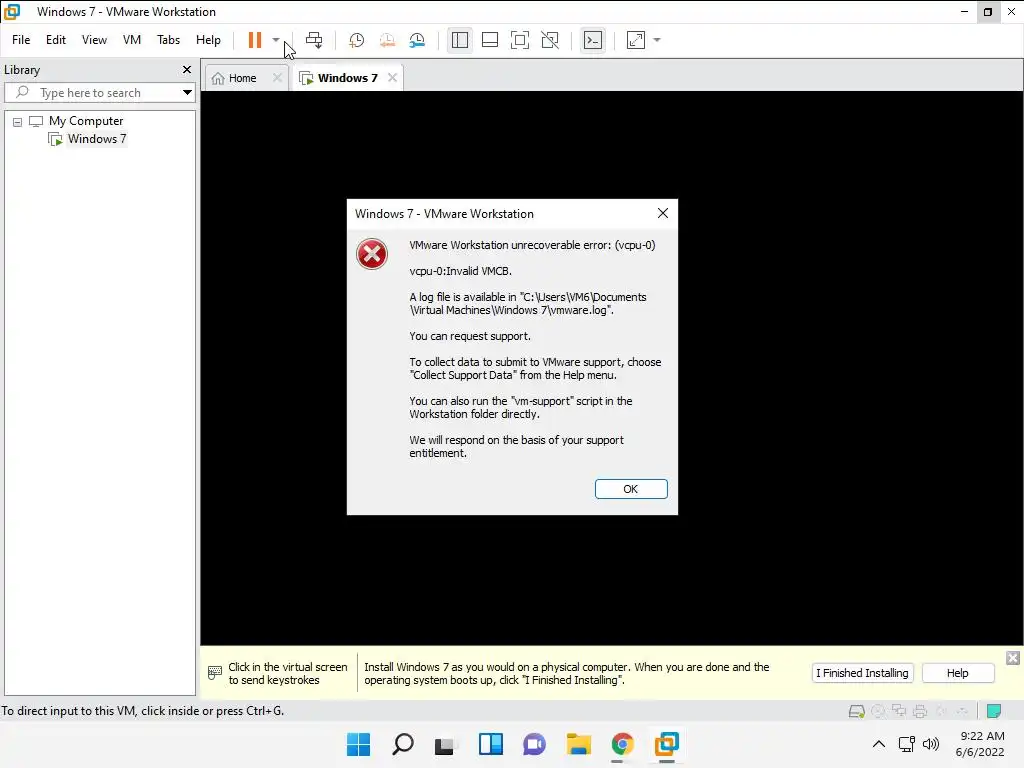Click the CD/DVD drive status icon
The width and height of the screenshot is (1024, 768).
[878, 712]
